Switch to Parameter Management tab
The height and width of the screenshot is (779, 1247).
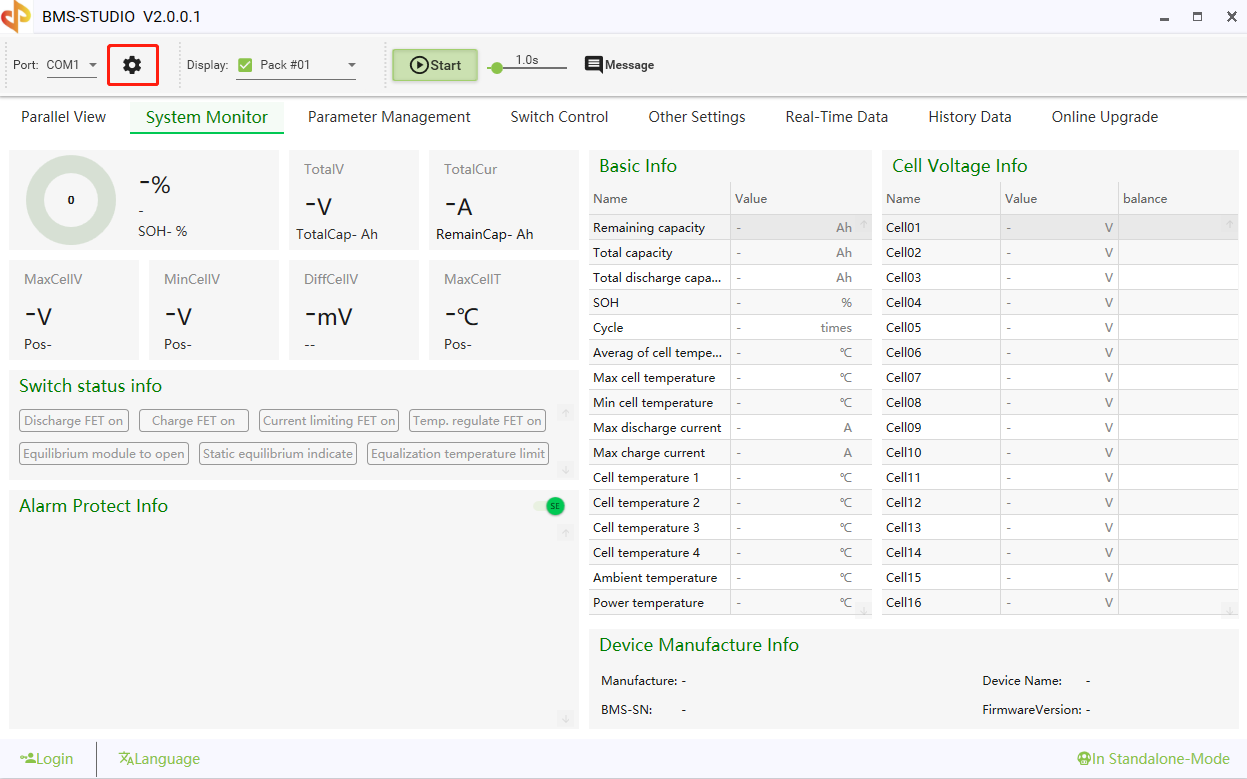tap(389, 117)
